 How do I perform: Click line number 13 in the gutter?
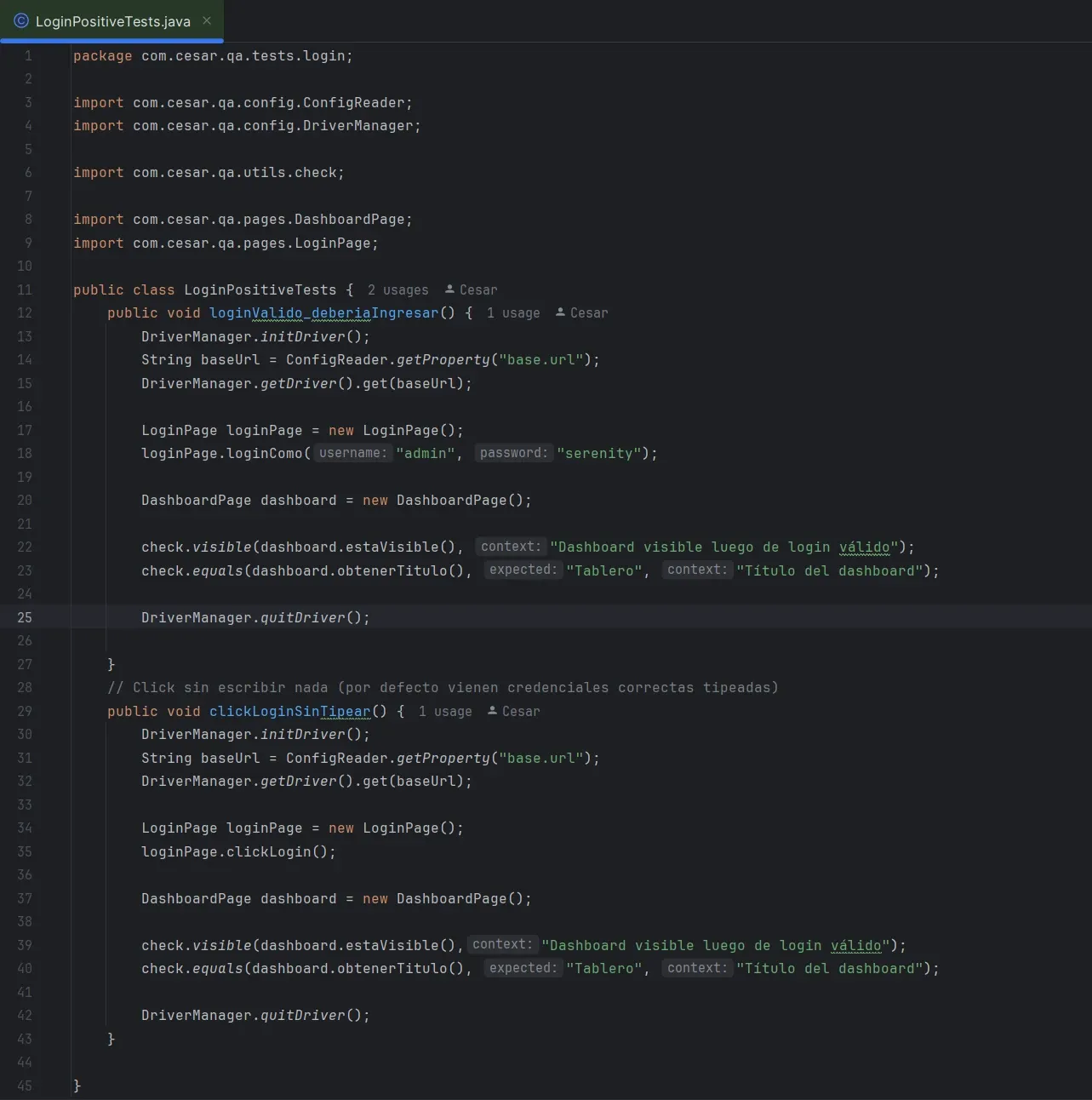pyautogui.click(x=25, y=336)
